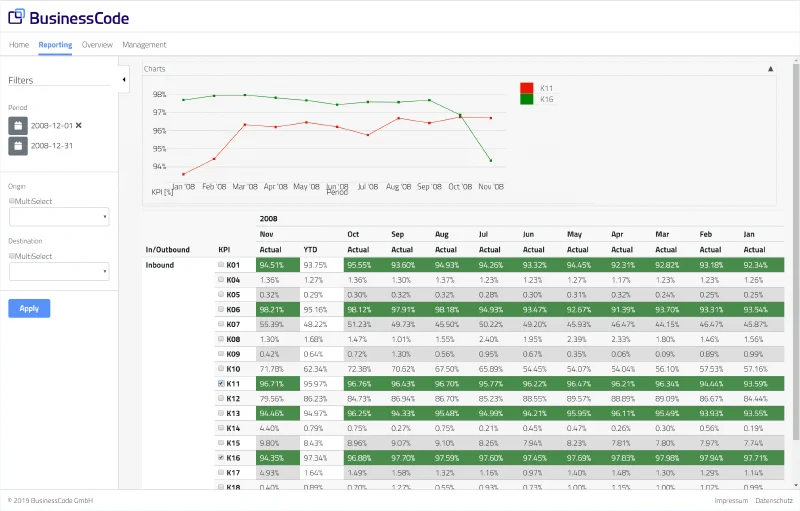Enable MultiSelect for Origin
The image size is (800, 511).
pos(11,201)
